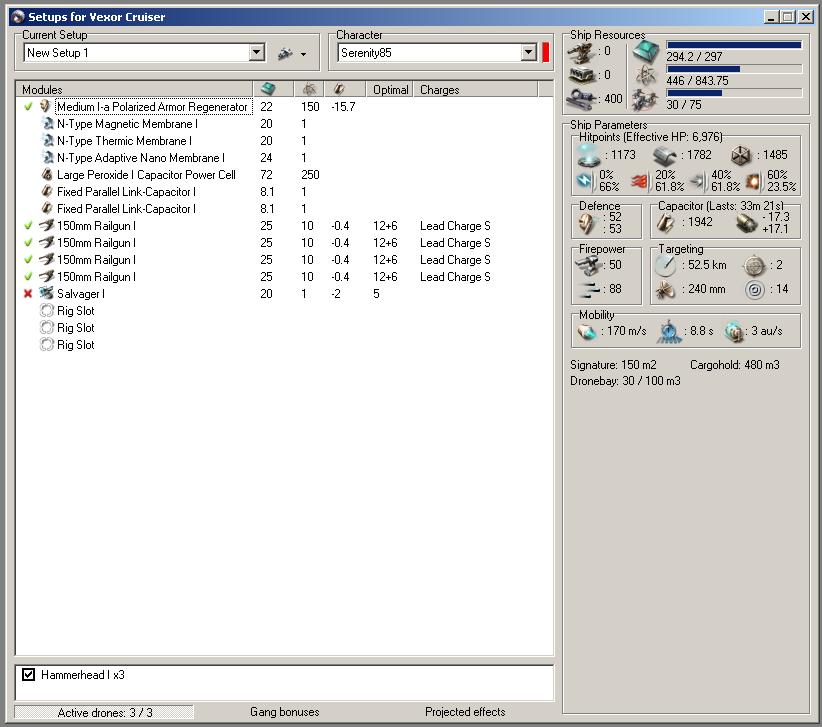Open the Gang bonuses tab
The height and width of the screenshot is (727, 822).
[x=284, y=712]
